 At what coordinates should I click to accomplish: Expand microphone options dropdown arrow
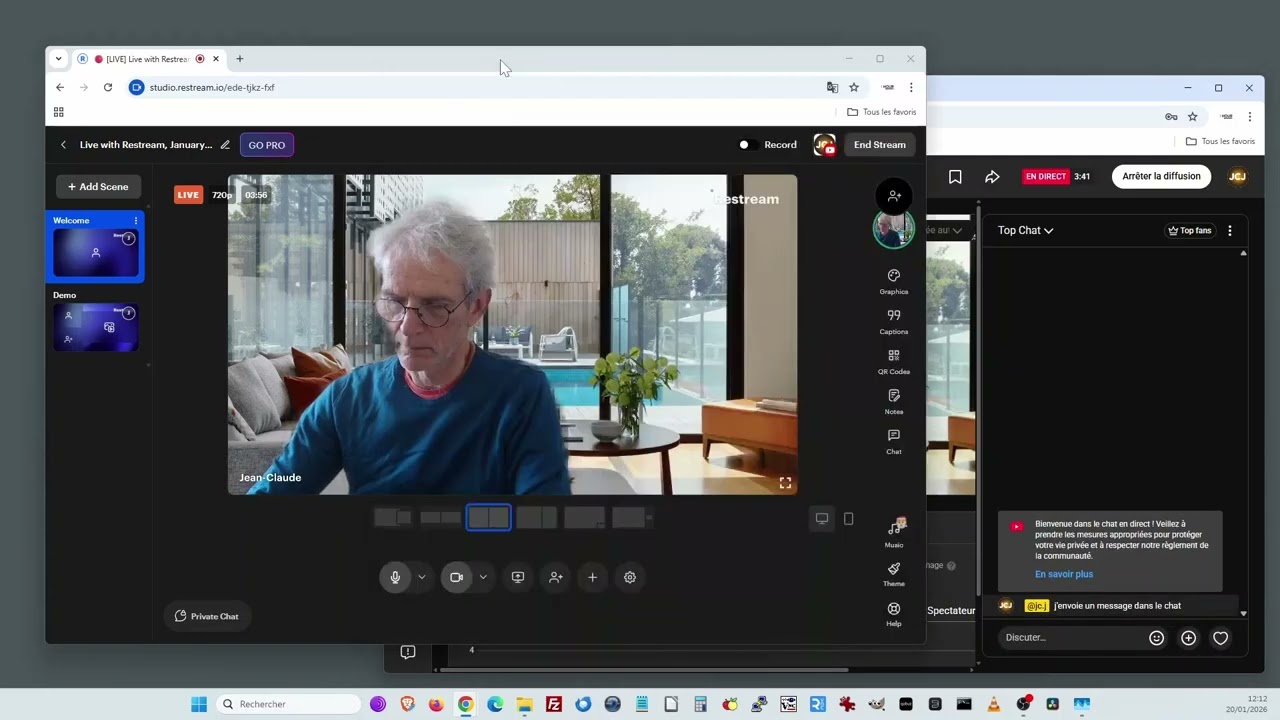pyautogui.click(x=422, y=577)
